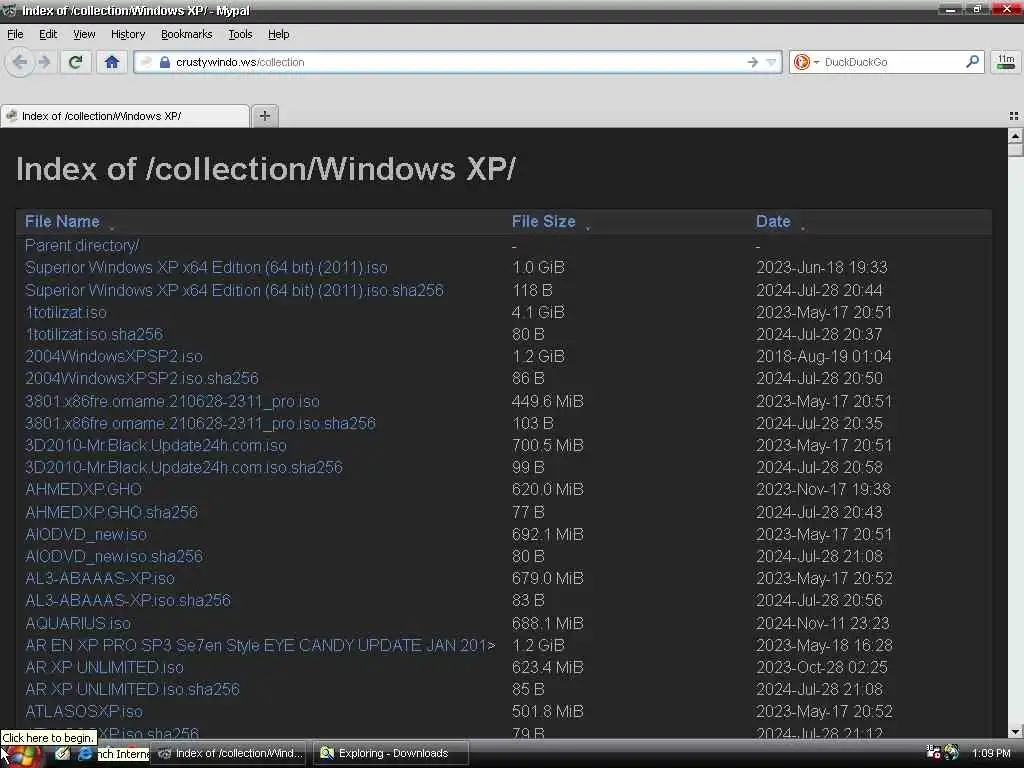Click the Go arrow in the address bar
The width and height of the screenshot is (1024, 768).
(x=752, y=62)
